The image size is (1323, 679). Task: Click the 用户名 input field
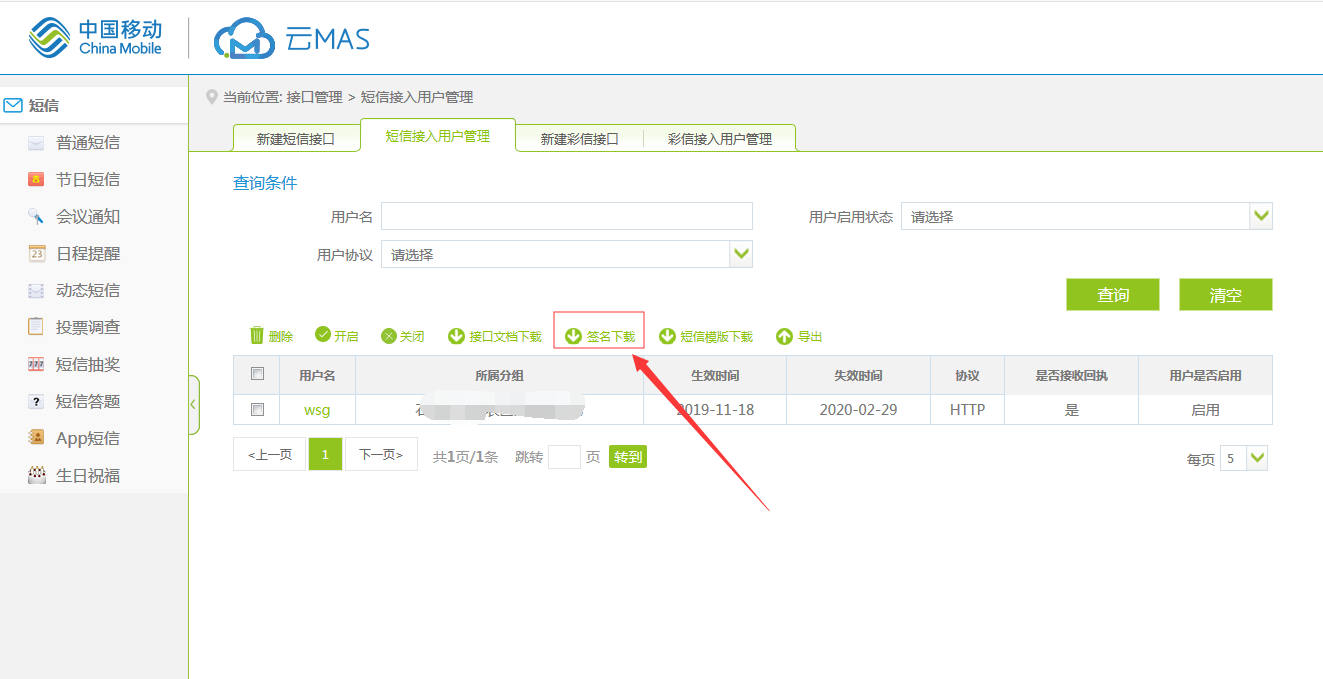(566, 216)
